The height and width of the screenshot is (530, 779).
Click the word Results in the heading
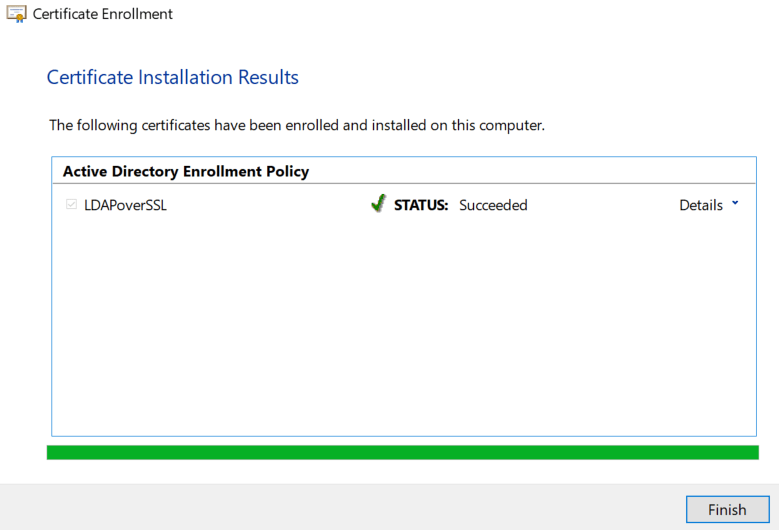268,77
